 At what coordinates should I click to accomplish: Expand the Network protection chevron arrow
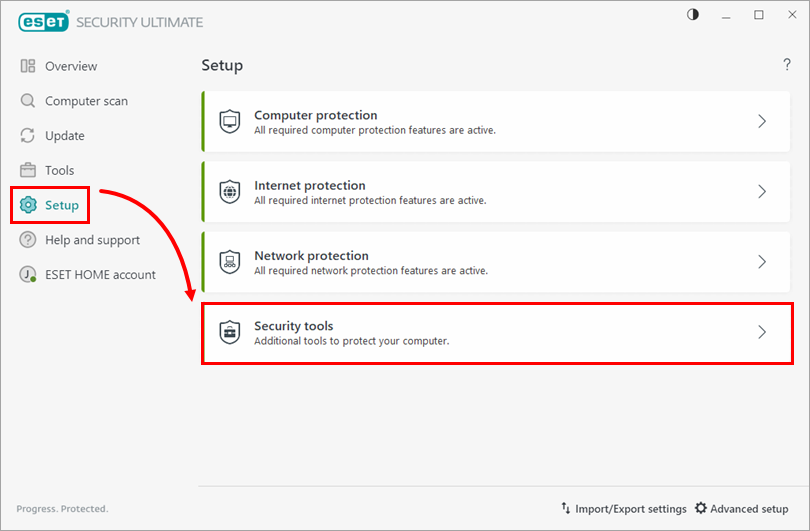(762, 262)
